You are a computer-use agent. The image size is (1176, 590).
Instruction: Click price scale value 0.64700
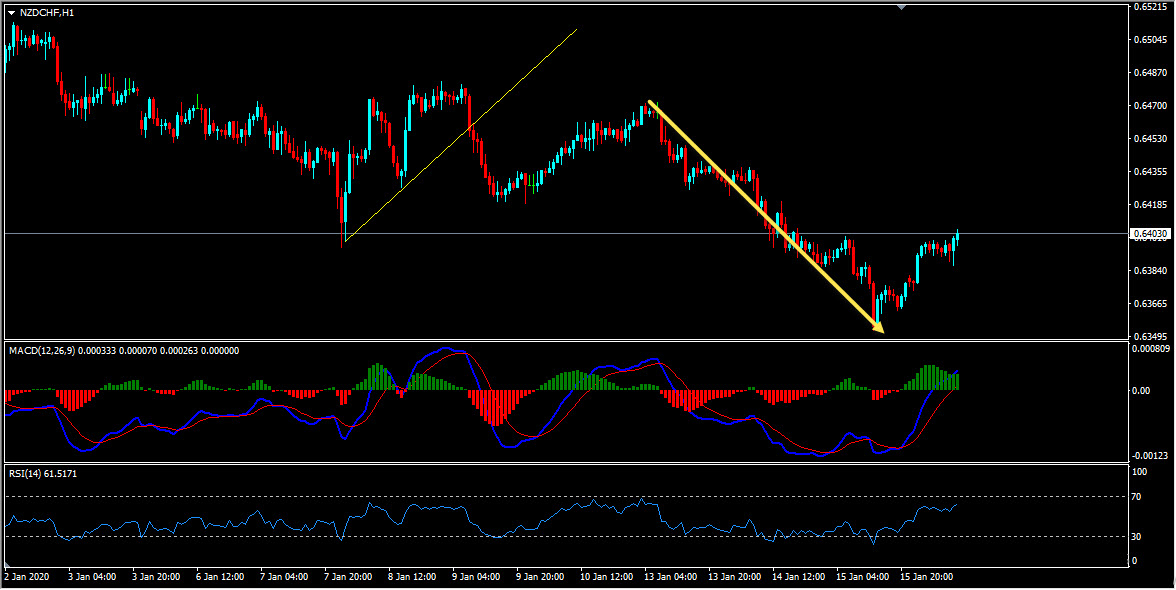click(1150, 106)
